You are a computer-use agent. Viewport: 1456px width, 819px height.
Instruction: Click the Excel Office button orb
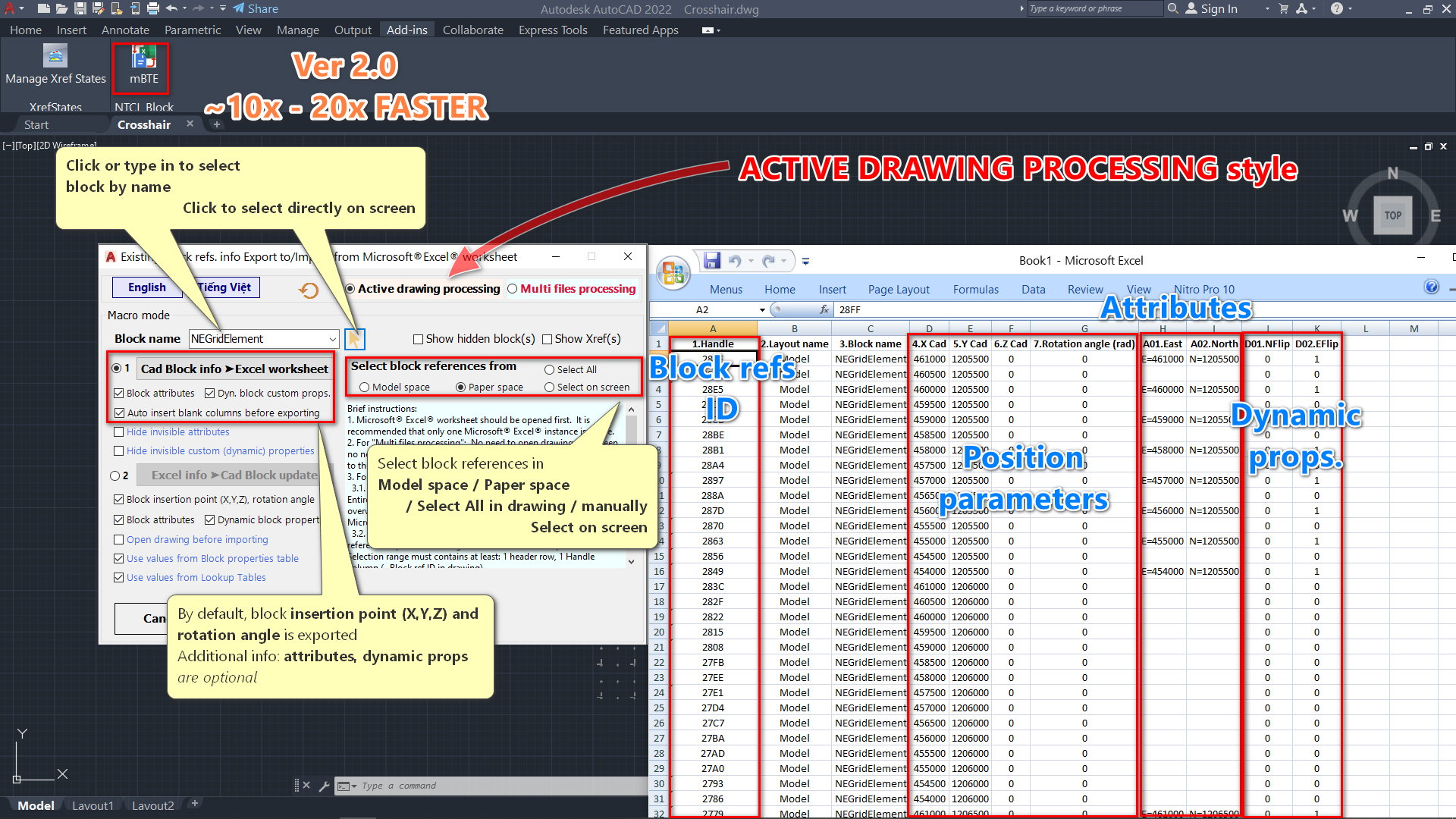coord(673,271)
